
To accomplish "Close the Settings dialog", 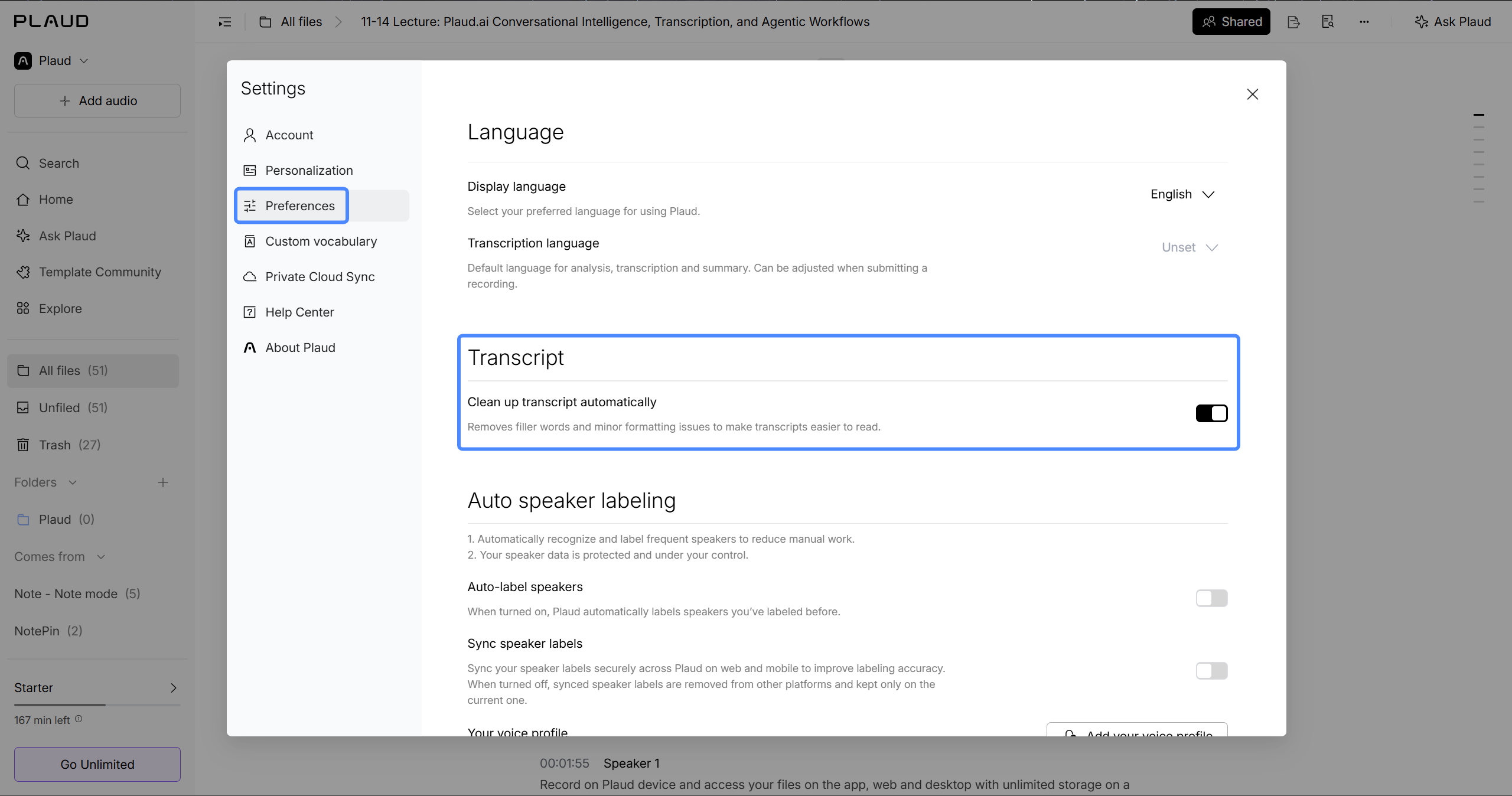I will click(1253, 94).
